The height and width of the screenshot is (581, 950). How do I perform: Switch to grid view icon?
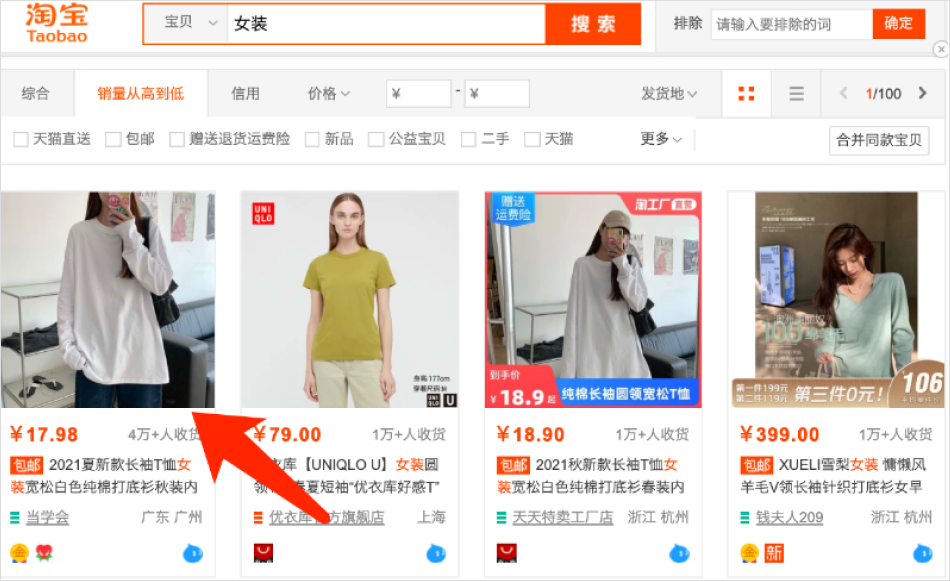(x=746, y=94)
